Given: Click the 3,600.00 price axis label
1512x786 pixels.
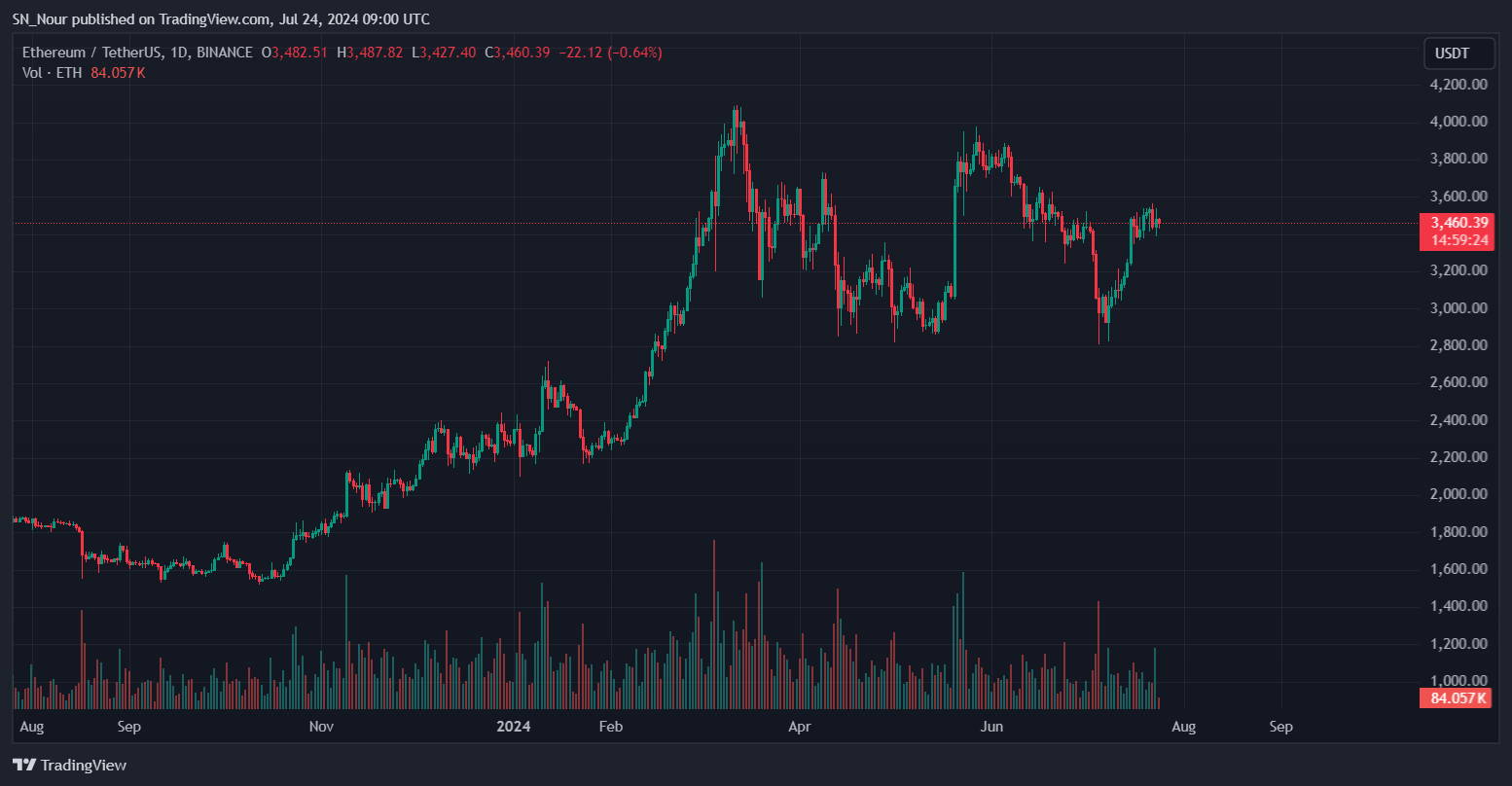Looking at the screenshot, I should click(x=1458, y=196).
